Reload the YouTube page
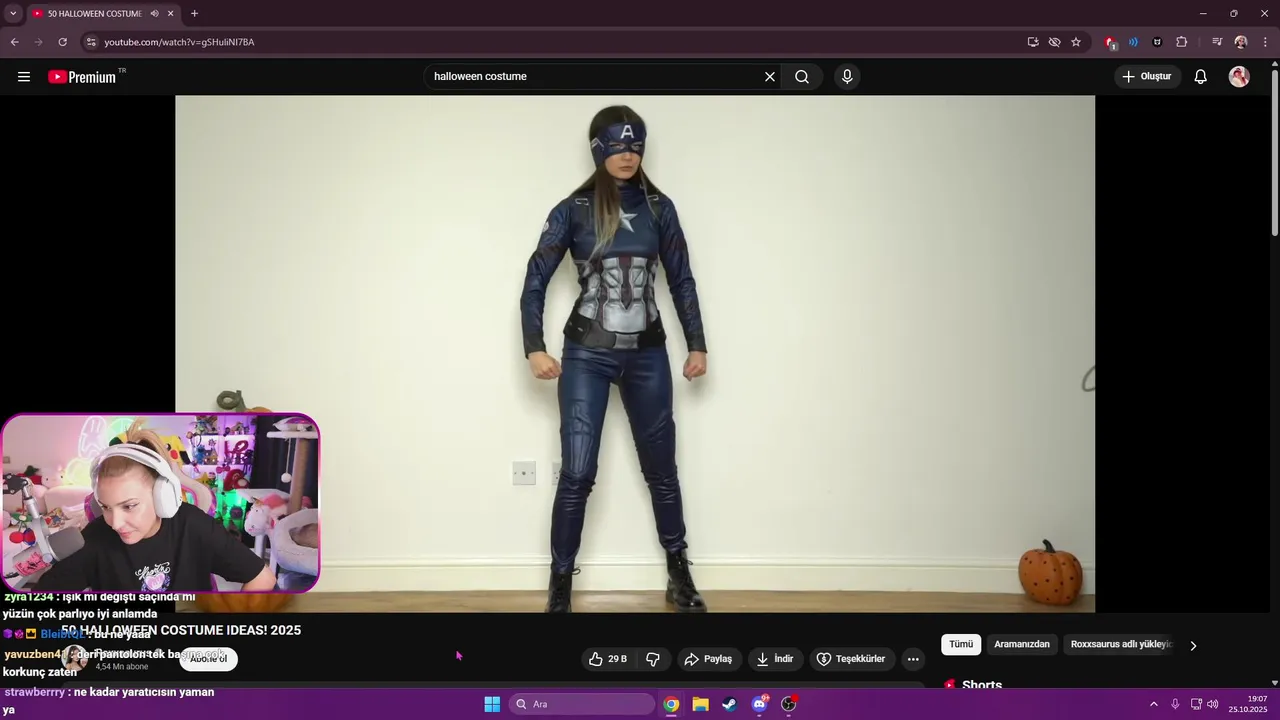Viewport: 1280px width, 720px height. coord(62,42)
